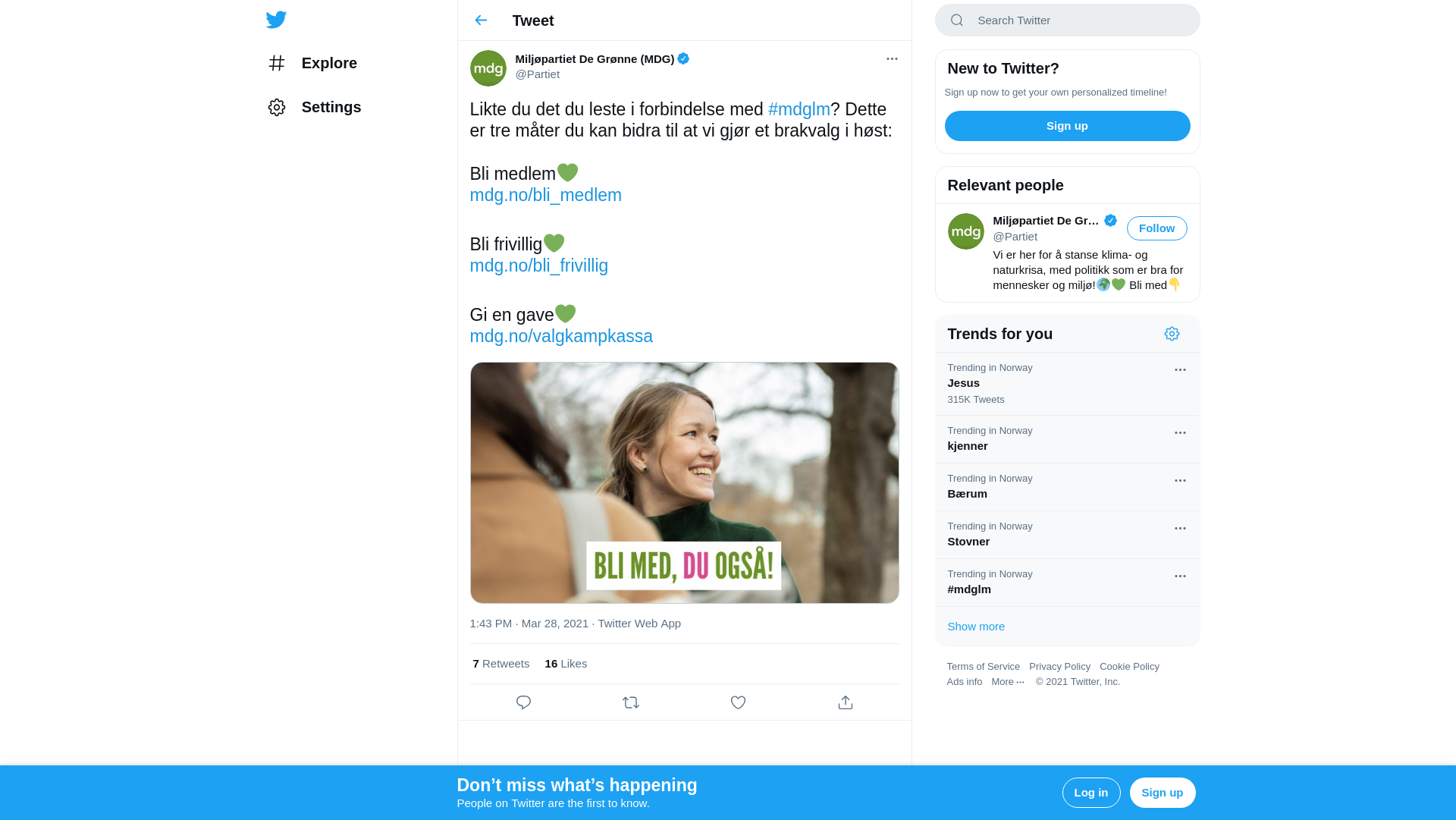The width and height of the screenshot is (1456, 820).
Task: Open more options for Jesus trend
Action: [x=1180, y=370]
